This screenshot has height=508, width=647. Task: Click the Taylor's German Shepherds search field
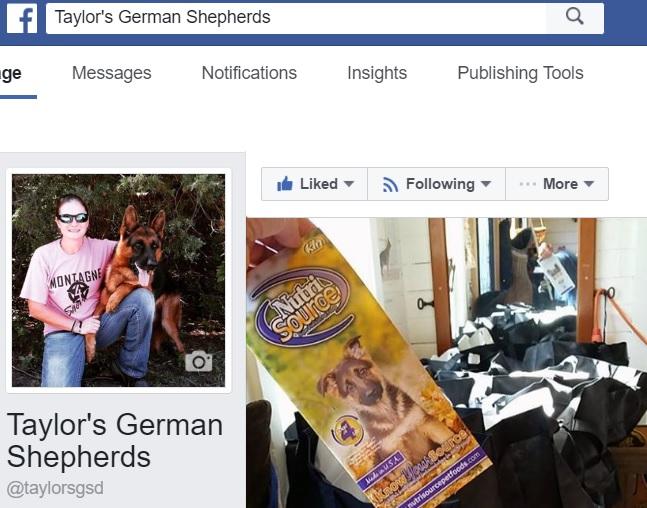pyautogui.click(x=296, y=18)
